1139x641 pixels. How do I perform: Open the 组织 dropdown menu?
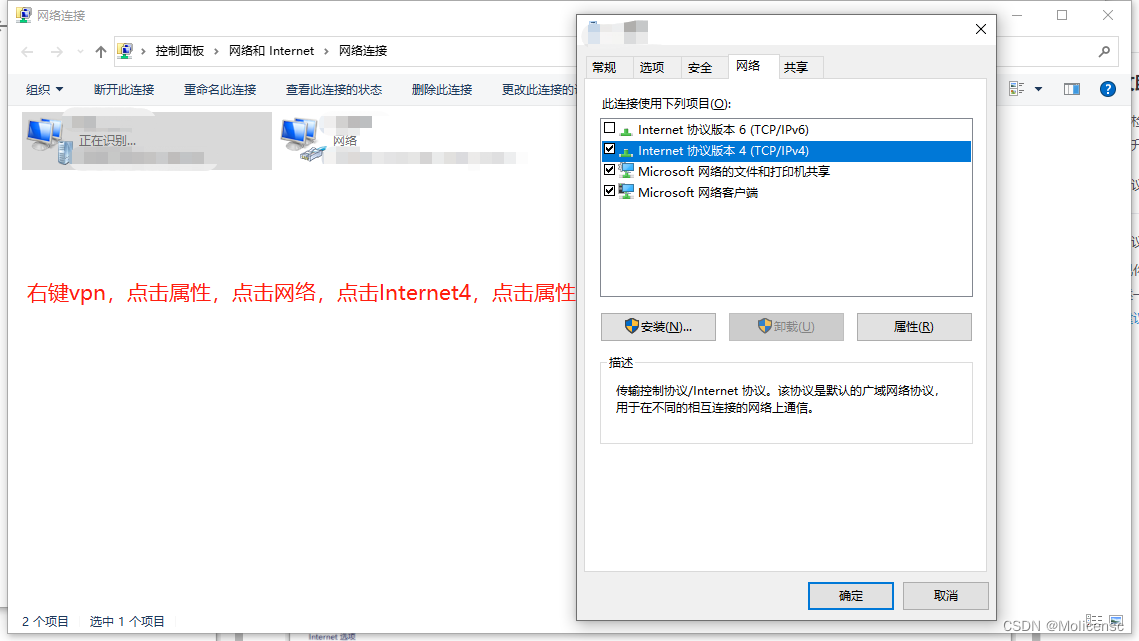[44, 89]
